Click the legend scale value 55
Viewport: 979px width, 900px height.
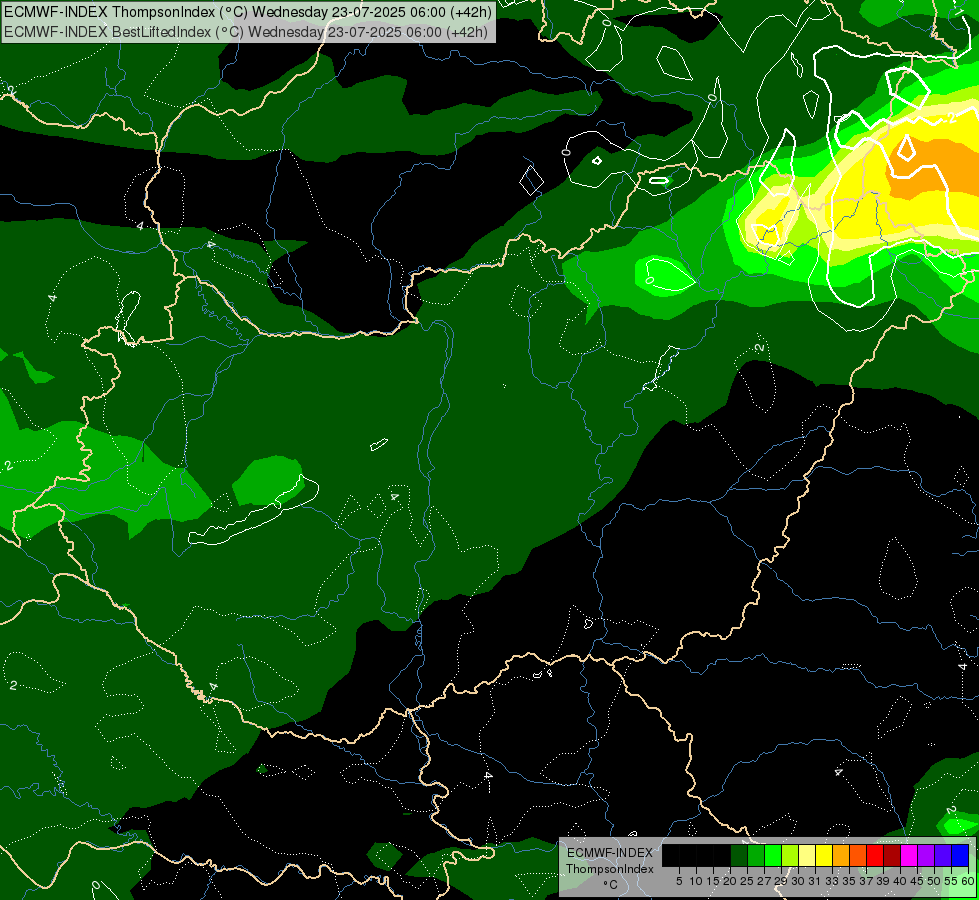[x=951, y=881]
